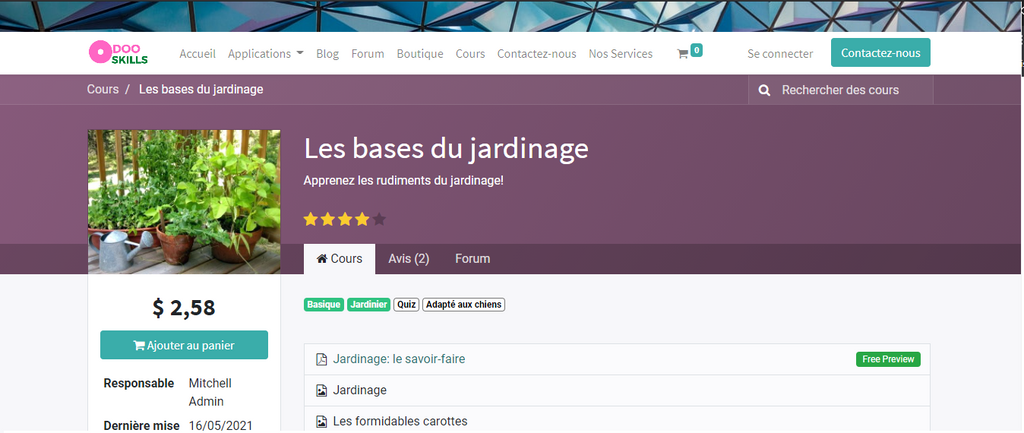Click the image icon beside Jardinage lesson
The width and height of the screenshot is (1024, 433).
[x=321, y=391]
